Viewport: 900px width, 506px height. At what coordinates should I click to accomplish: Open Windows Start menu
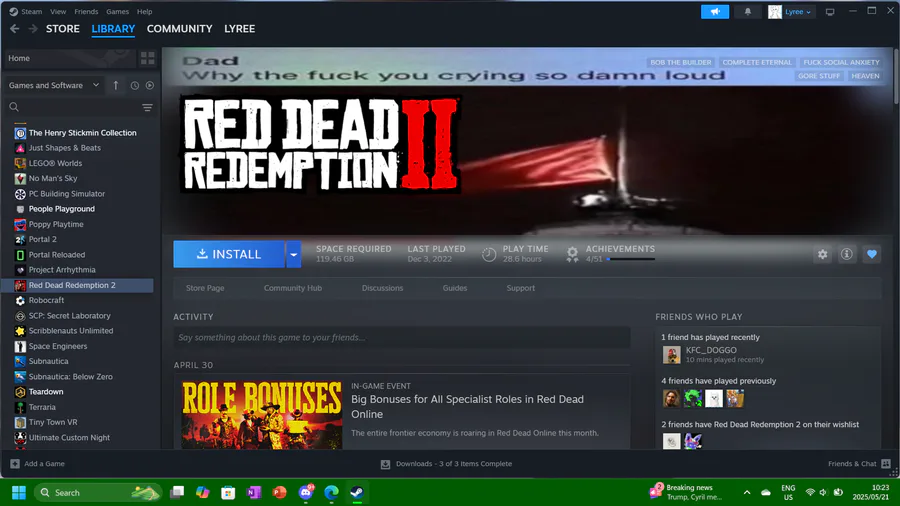pyautogui.click(x=19, y=492)
